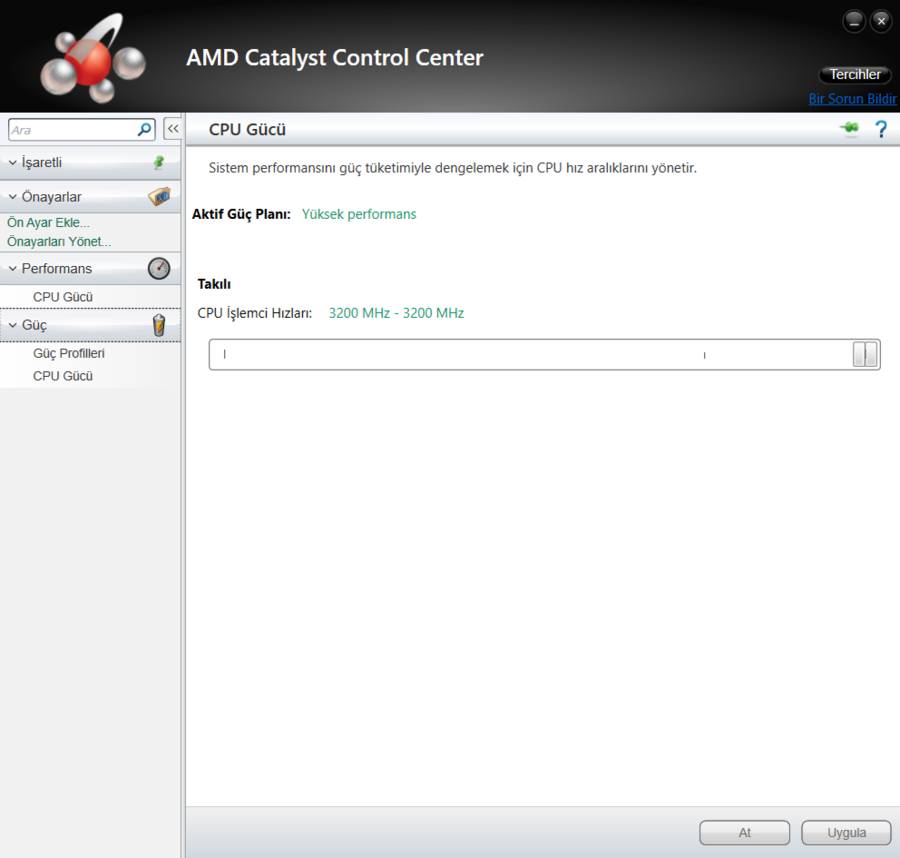Select the Önayarlar section header
The height and width of the screenshot is (858, 900).
[x=90, y=196]
